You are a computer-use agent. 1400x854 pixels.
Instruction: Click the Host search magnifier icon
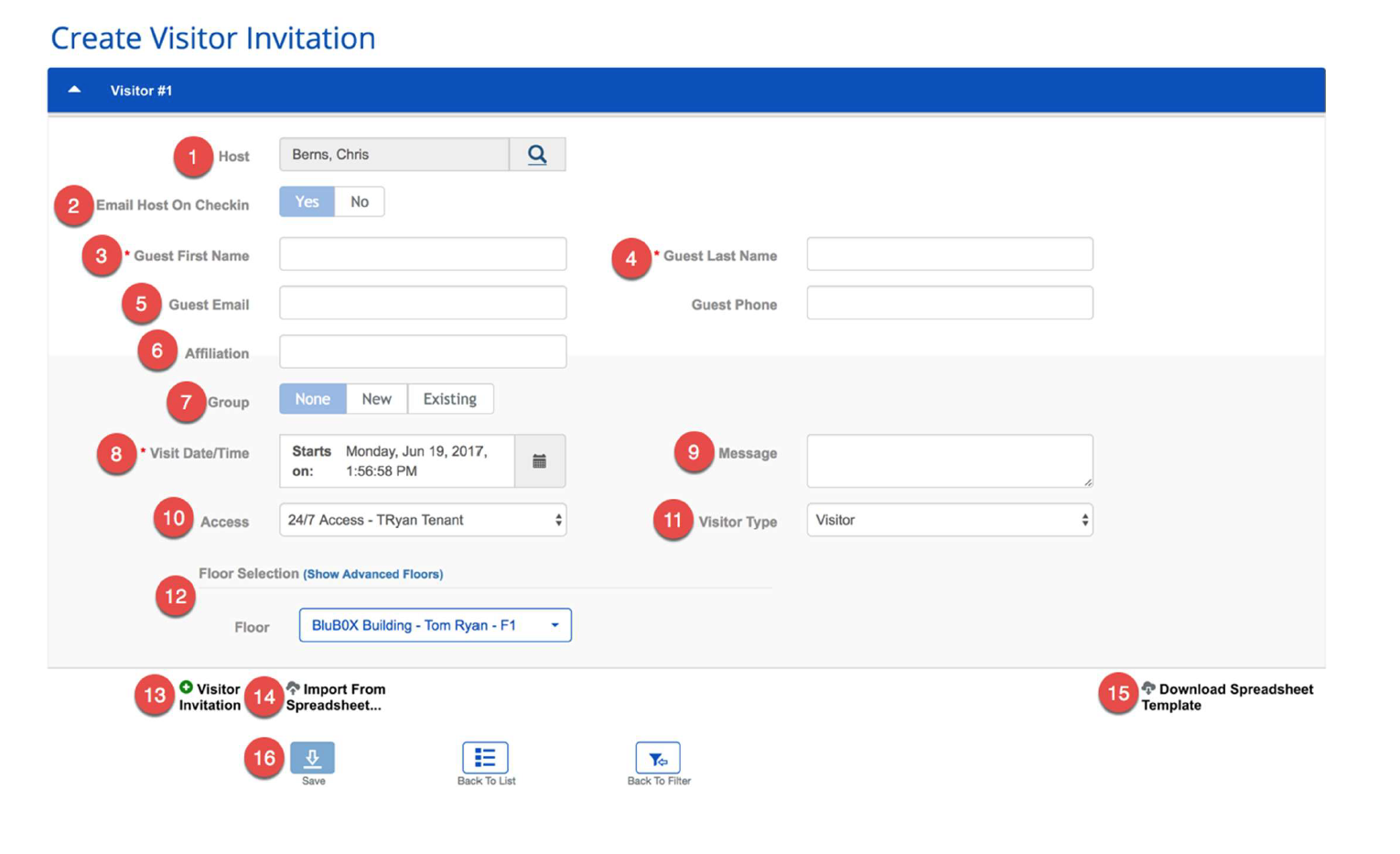click(x=537, y=155)
